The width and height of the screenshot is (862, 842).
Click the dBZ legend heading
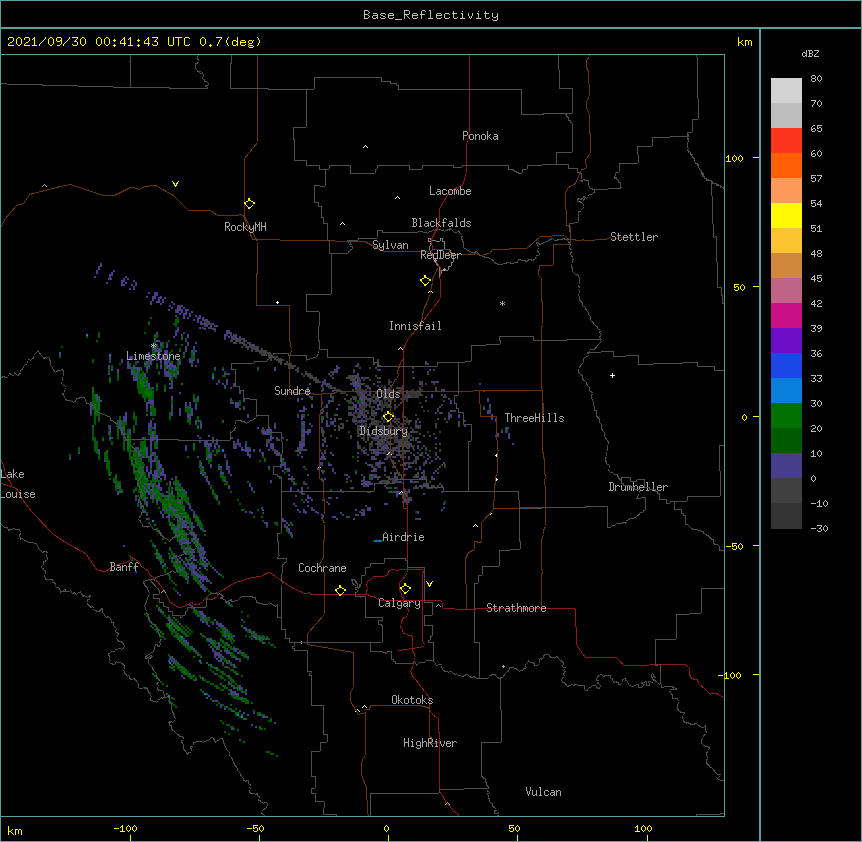(x=810, y=53)
